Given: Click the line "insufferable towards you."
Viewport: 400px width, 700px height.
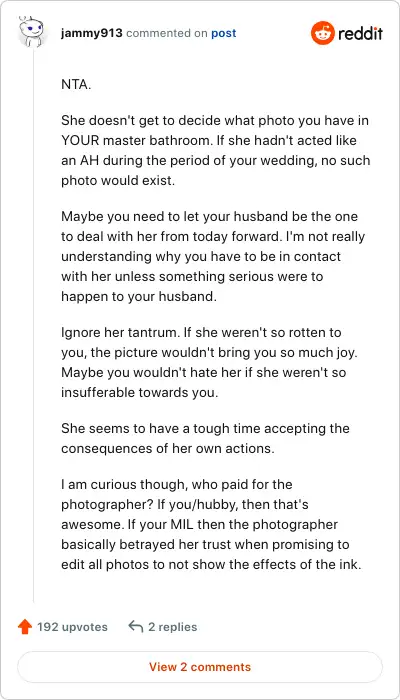Looking at the screenshot, I should click(x=140, y=392).
